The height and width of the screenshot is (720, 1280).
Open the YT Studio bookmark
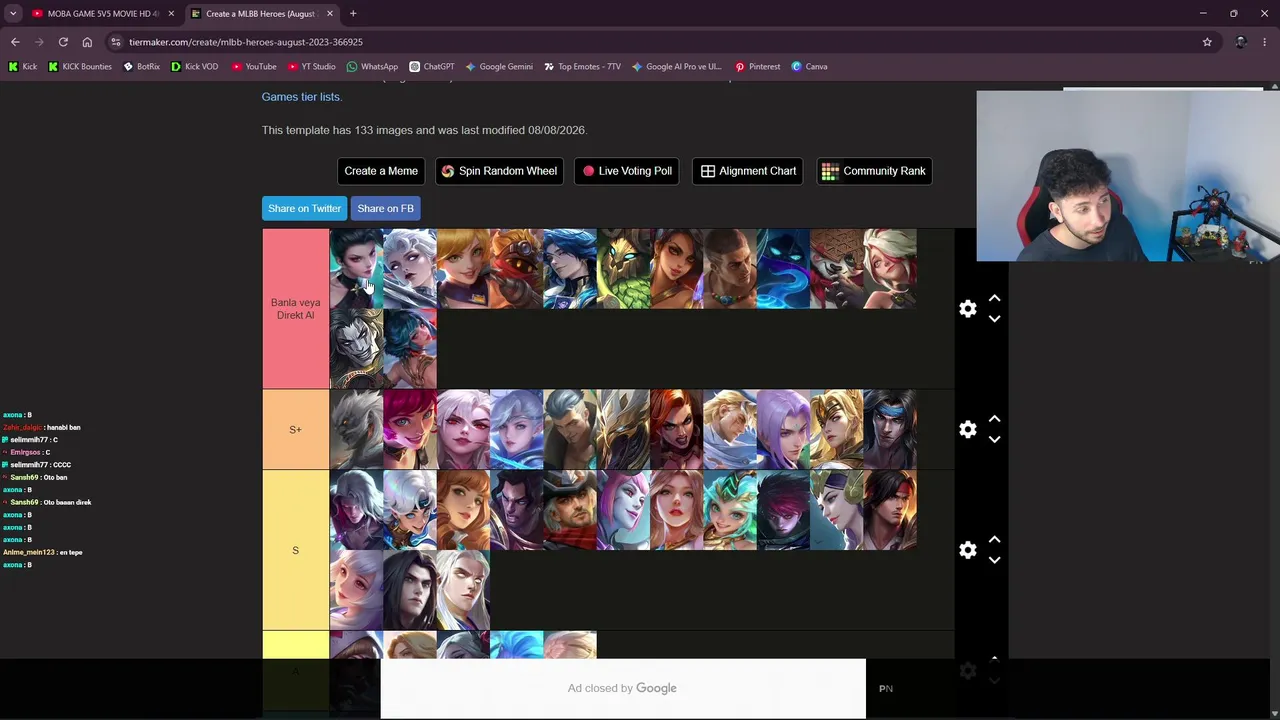pyautogui.click(x=311, y=67)
